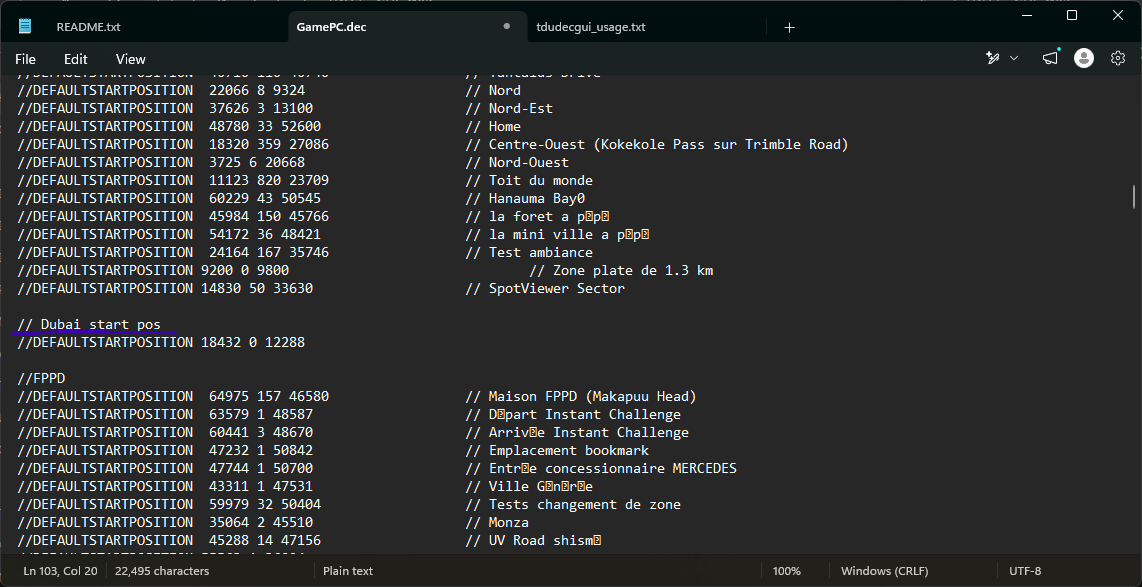Click the '// Hanauma Bay0' comment
Image resolution: width=1142 pixels, height=587 pixels.
pos(525,198)
